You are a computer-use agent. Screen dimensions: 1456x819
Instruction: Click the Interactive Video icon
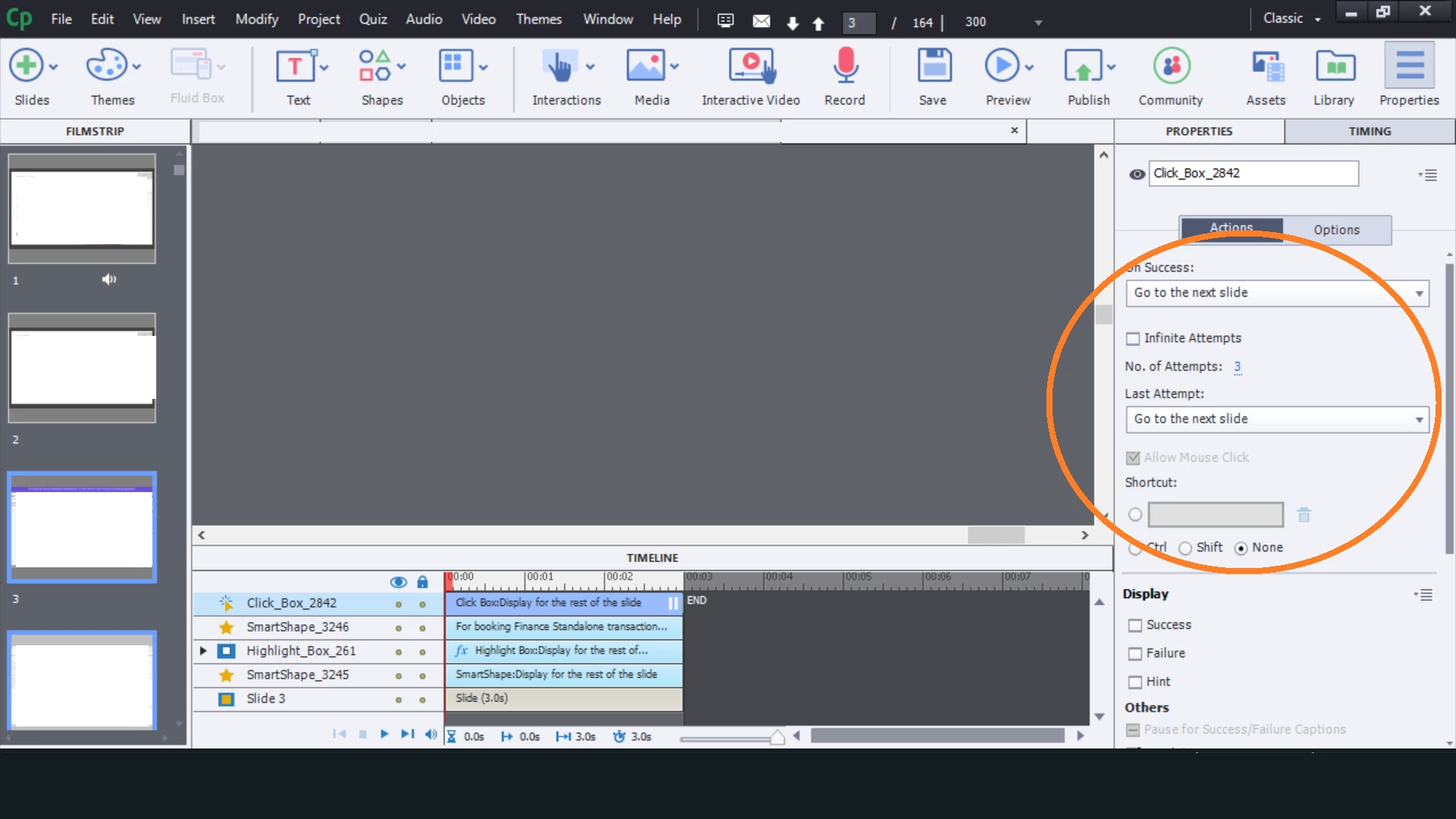tap(751, 67)
